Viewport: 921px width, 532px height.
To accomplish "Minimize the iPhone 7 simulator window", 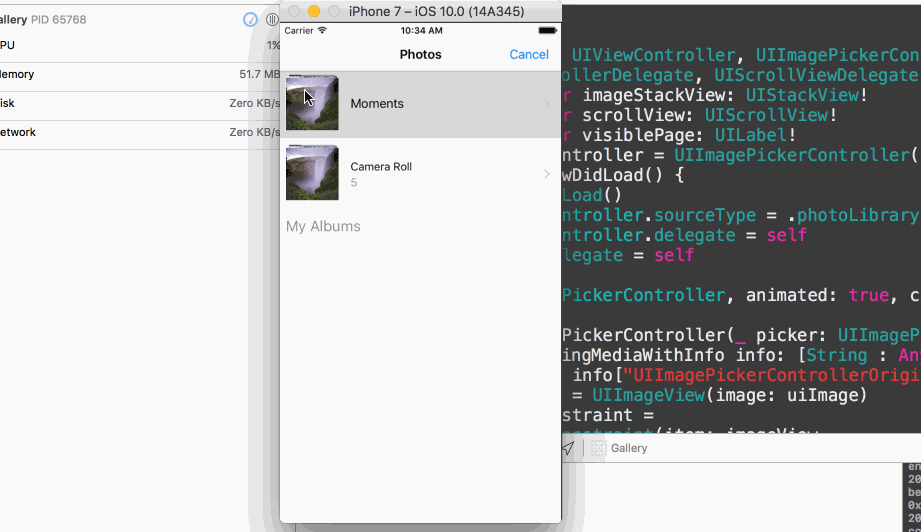I will tap(314, 11).
